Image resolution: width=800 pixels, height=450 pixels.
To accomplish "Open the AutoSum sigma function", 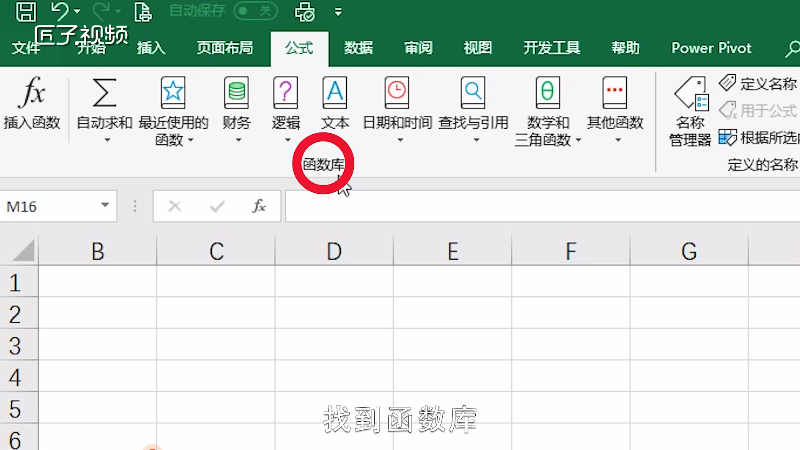I will (104, 95).
